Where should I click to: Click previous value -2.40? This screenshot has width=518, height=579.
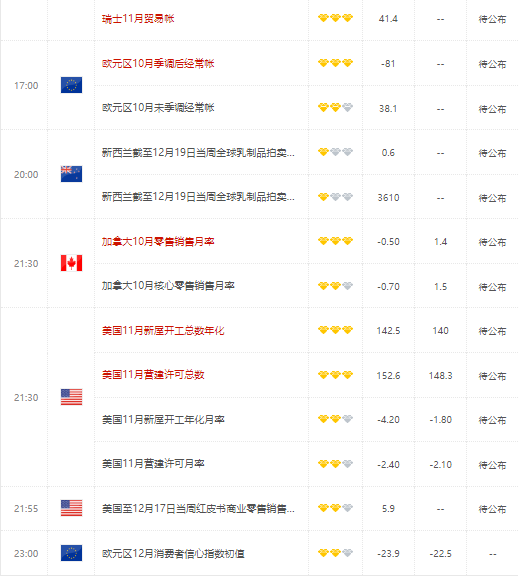click(x=388, y=465)
